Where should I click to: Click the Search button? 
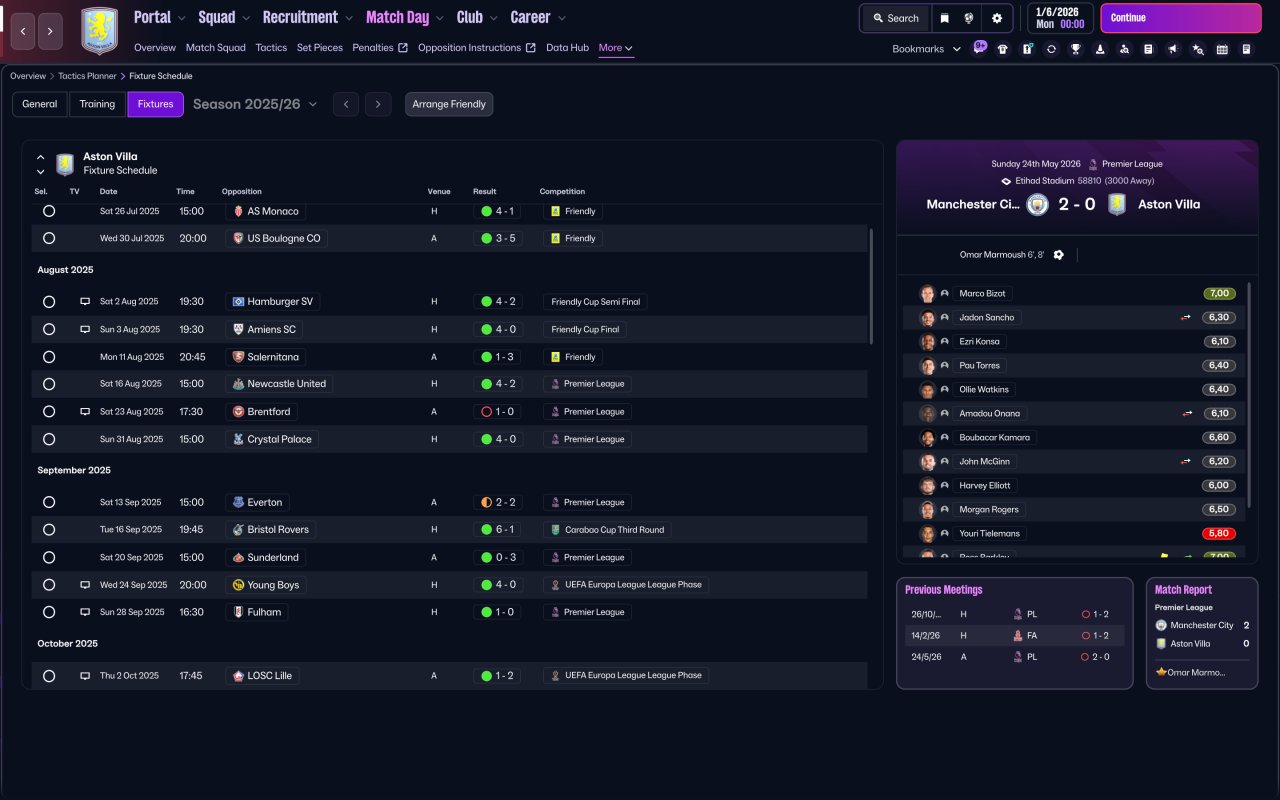coord(896,18)
